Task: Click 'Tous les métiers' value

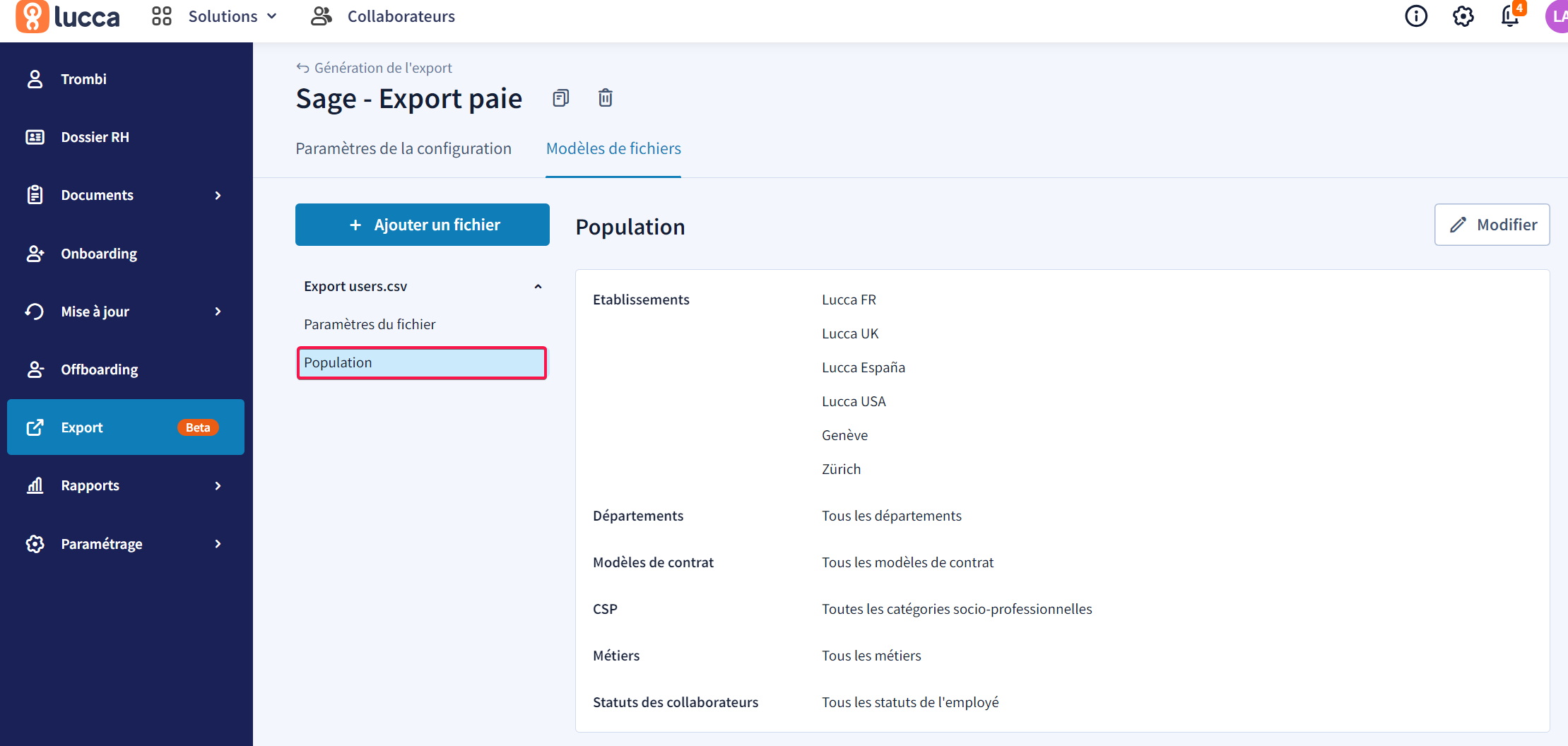Action: coord(871,656)
